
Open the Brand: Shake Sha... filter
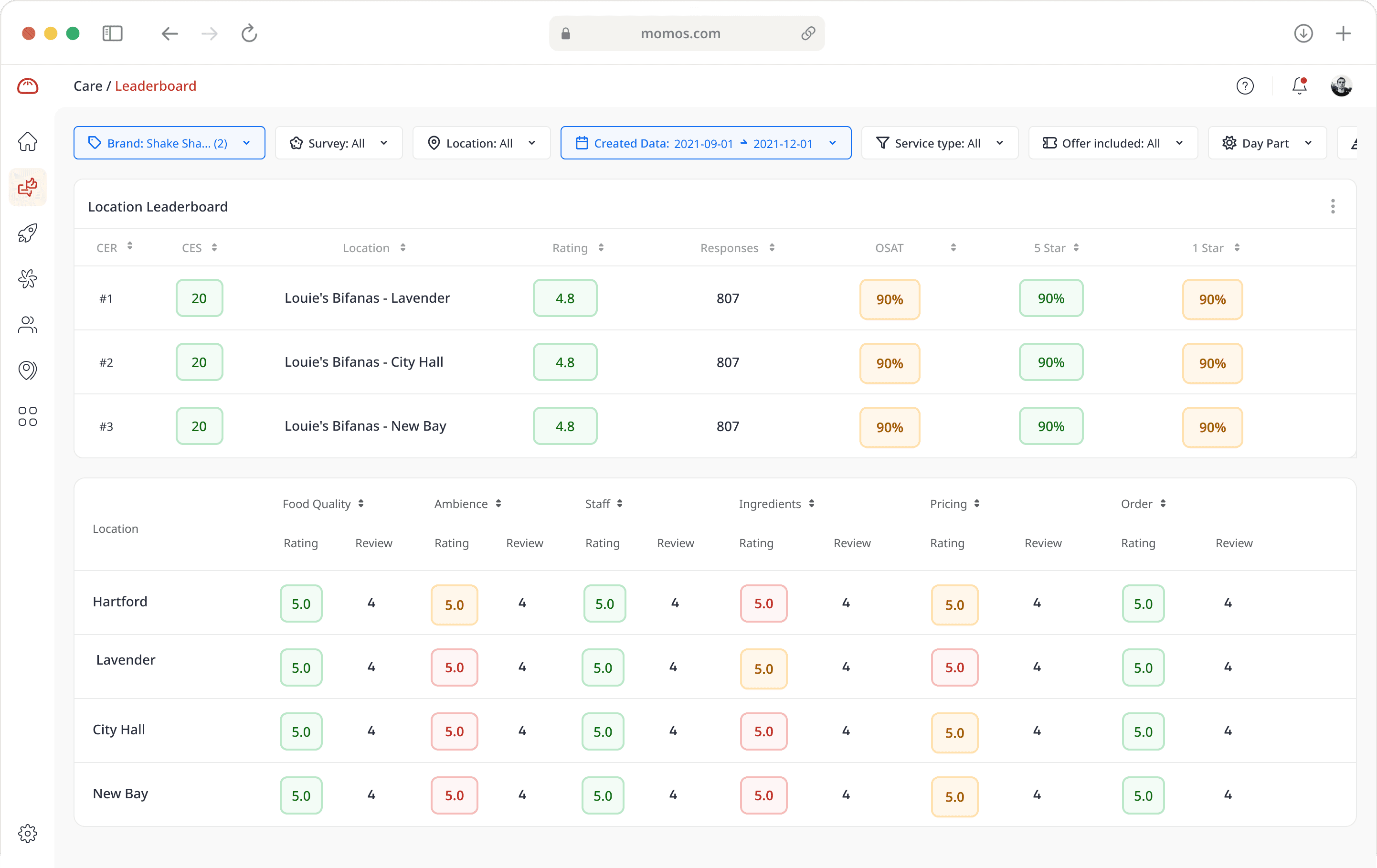(169, 142)
